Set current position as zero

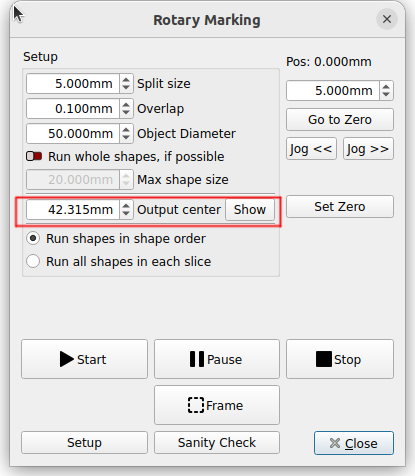340,207
